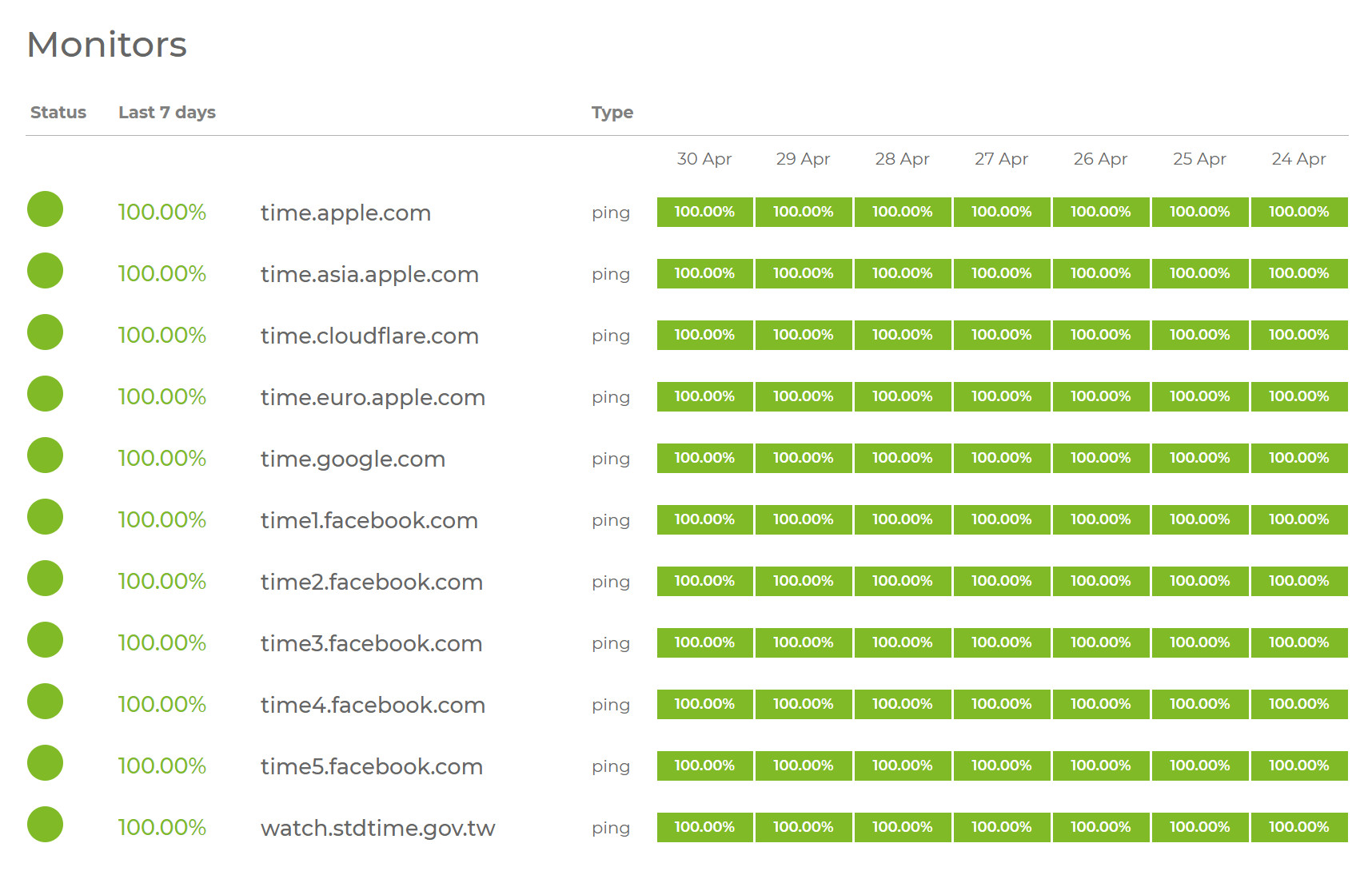This screenshot has width=1372, height=871.
Task: Click ping type for time5.facebook.com
Action: coord(611,767)
